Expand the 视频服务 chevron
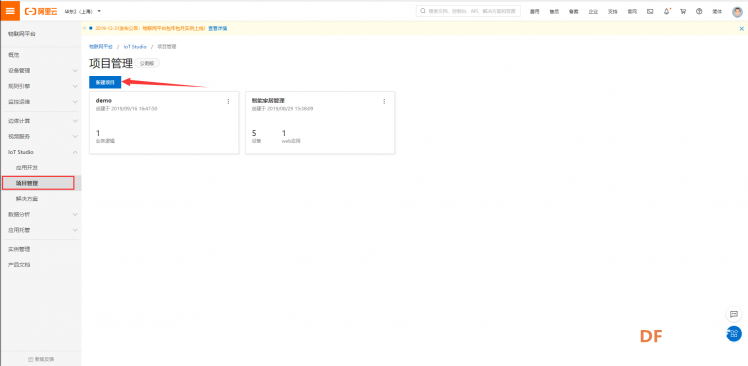Image resolution: width=748 pixels, height=366 pixels. [75, 136]
